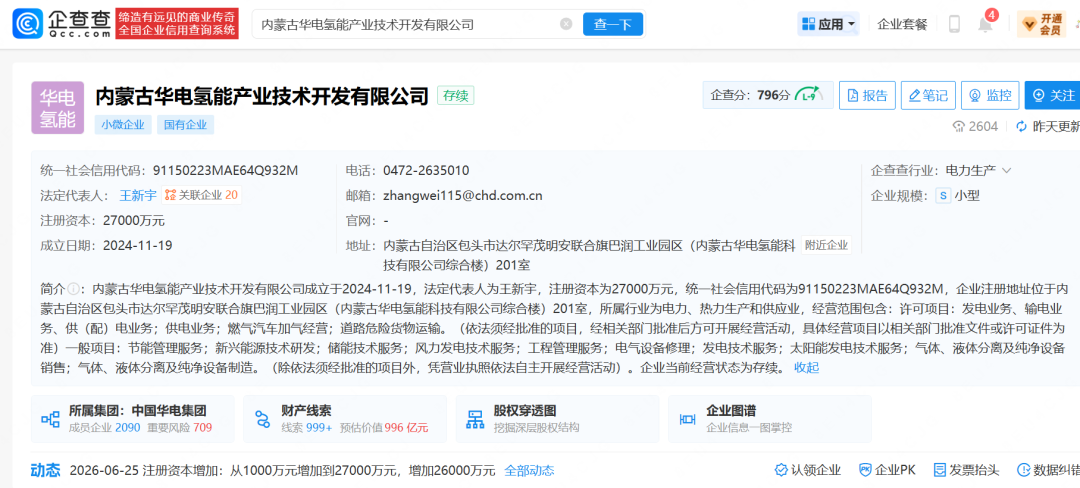
Task: Expand the 应用 dropdown menu
Action: point(829,24)
